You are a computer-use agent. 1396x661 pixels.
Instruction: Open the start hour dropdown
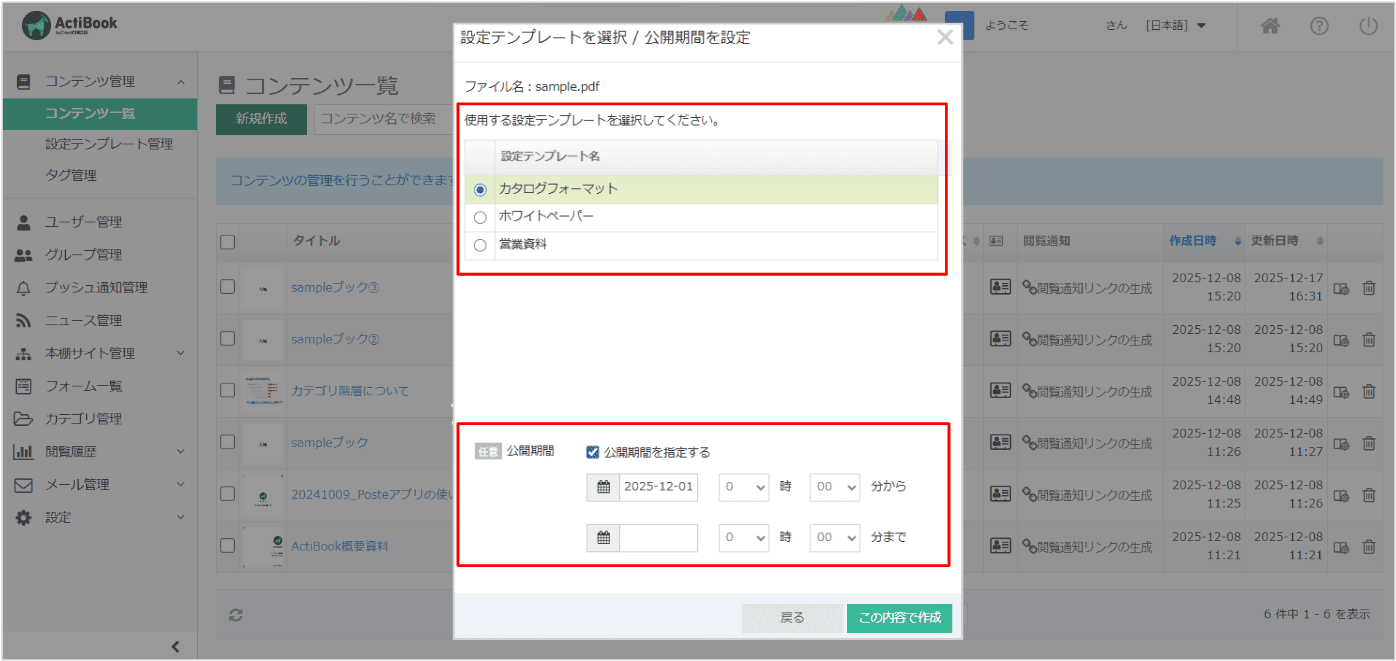(x=744, y=487)
